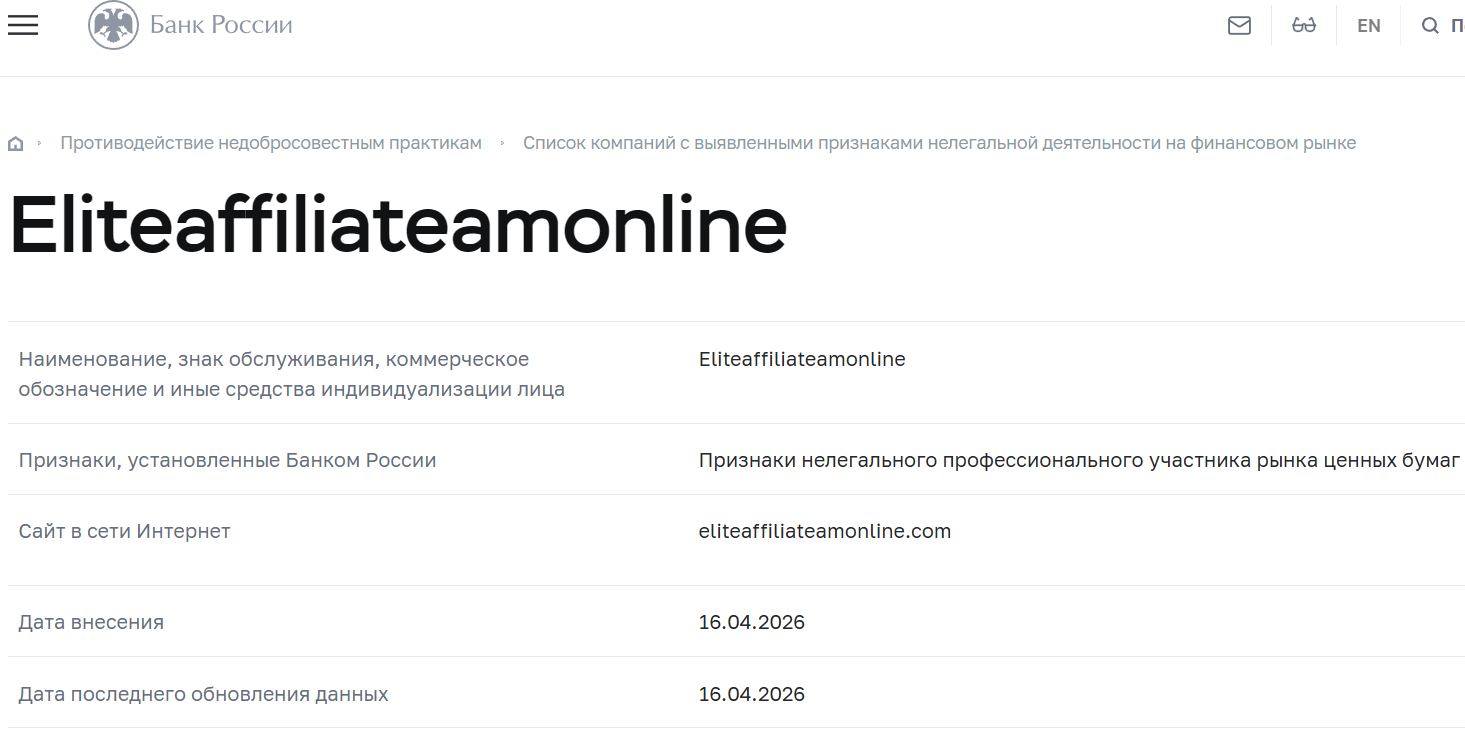
Task: Click the Дата последнего обновления данных label
Action: 204,693
